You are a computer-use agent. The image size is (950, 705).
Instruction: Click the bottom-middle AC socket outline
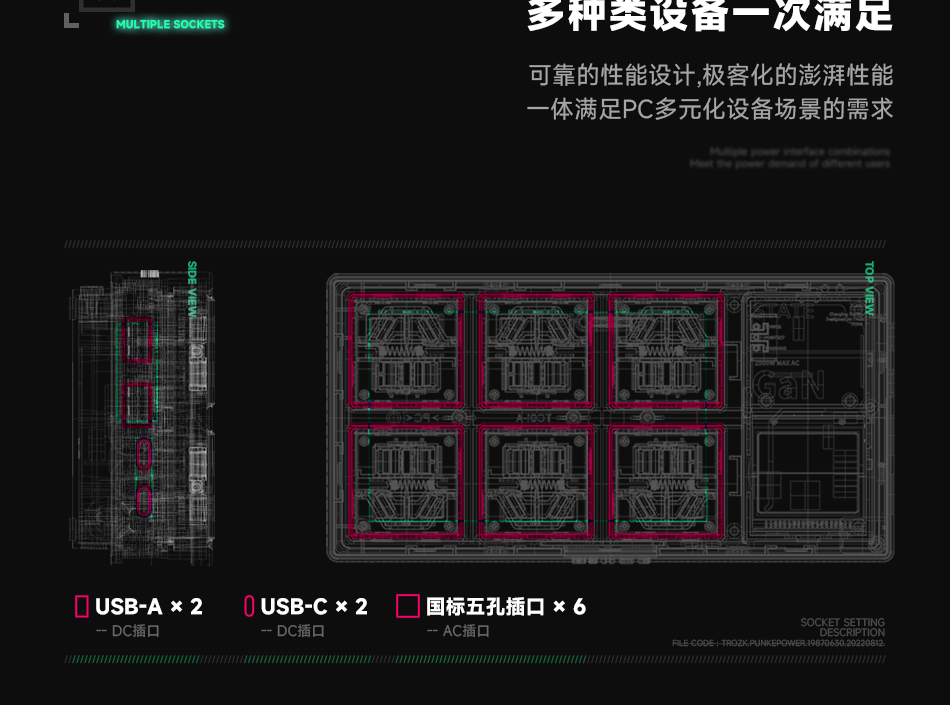[x=536, y=482]
